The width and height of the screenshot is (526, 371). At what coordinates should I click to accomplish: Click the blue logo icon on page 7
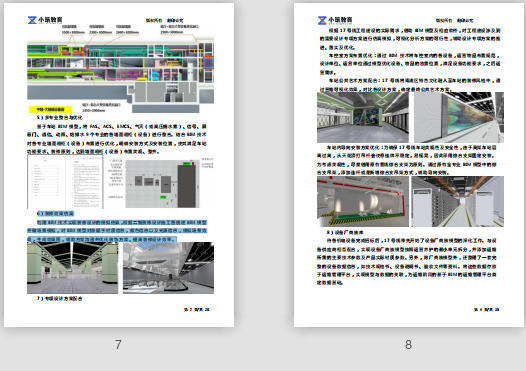[32, 20]
